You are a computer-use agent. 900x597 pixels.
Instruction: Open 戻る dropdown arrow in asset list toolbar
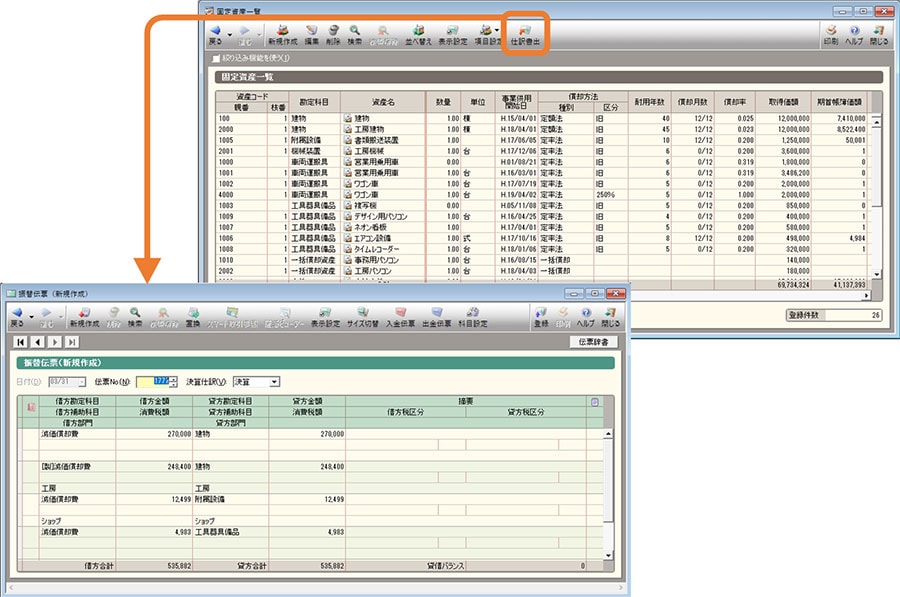[x=230, y=36]
